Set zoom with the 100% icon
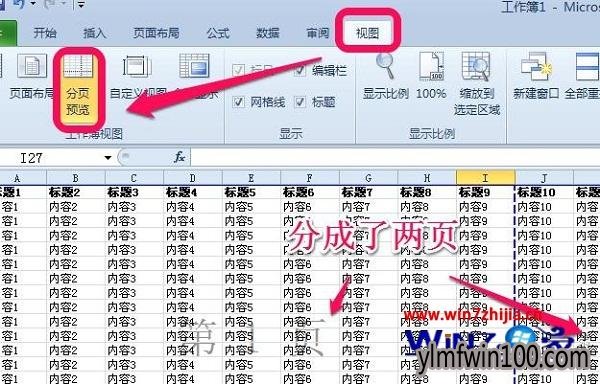This screenshot has height=384, width=600. [431, 66]
